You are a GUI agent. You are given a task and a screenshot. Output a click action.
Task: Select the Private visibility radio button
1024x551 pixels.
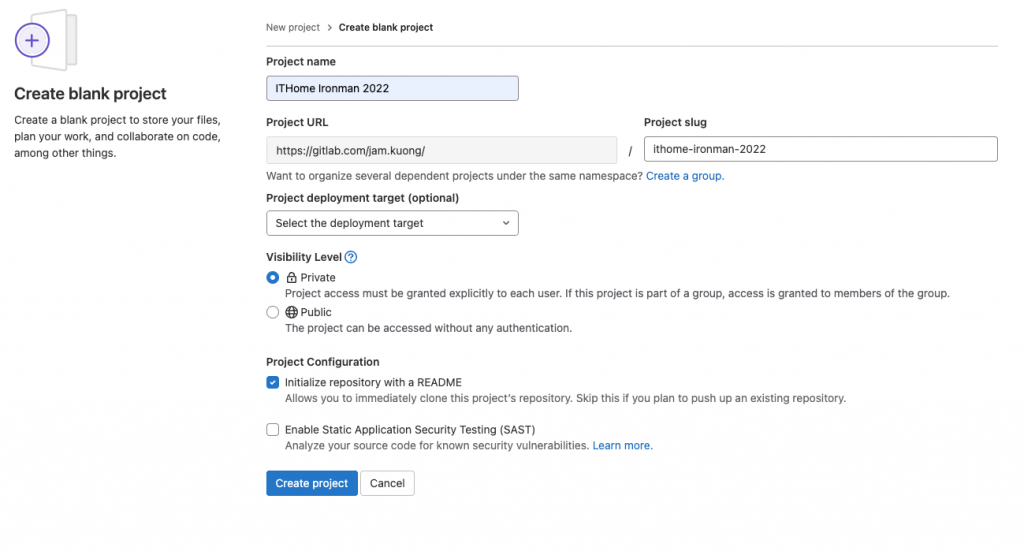tap(273, 277)
